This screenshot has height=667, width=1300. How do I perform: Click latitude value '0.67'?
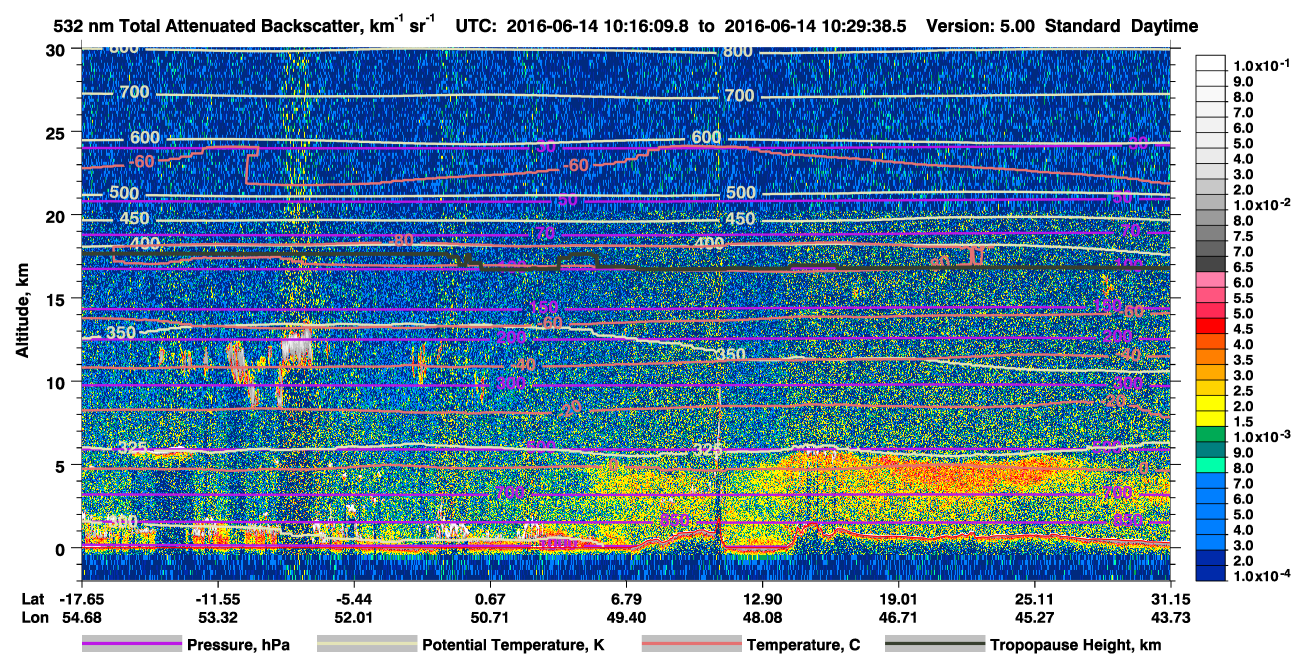(x=491, y=598)
